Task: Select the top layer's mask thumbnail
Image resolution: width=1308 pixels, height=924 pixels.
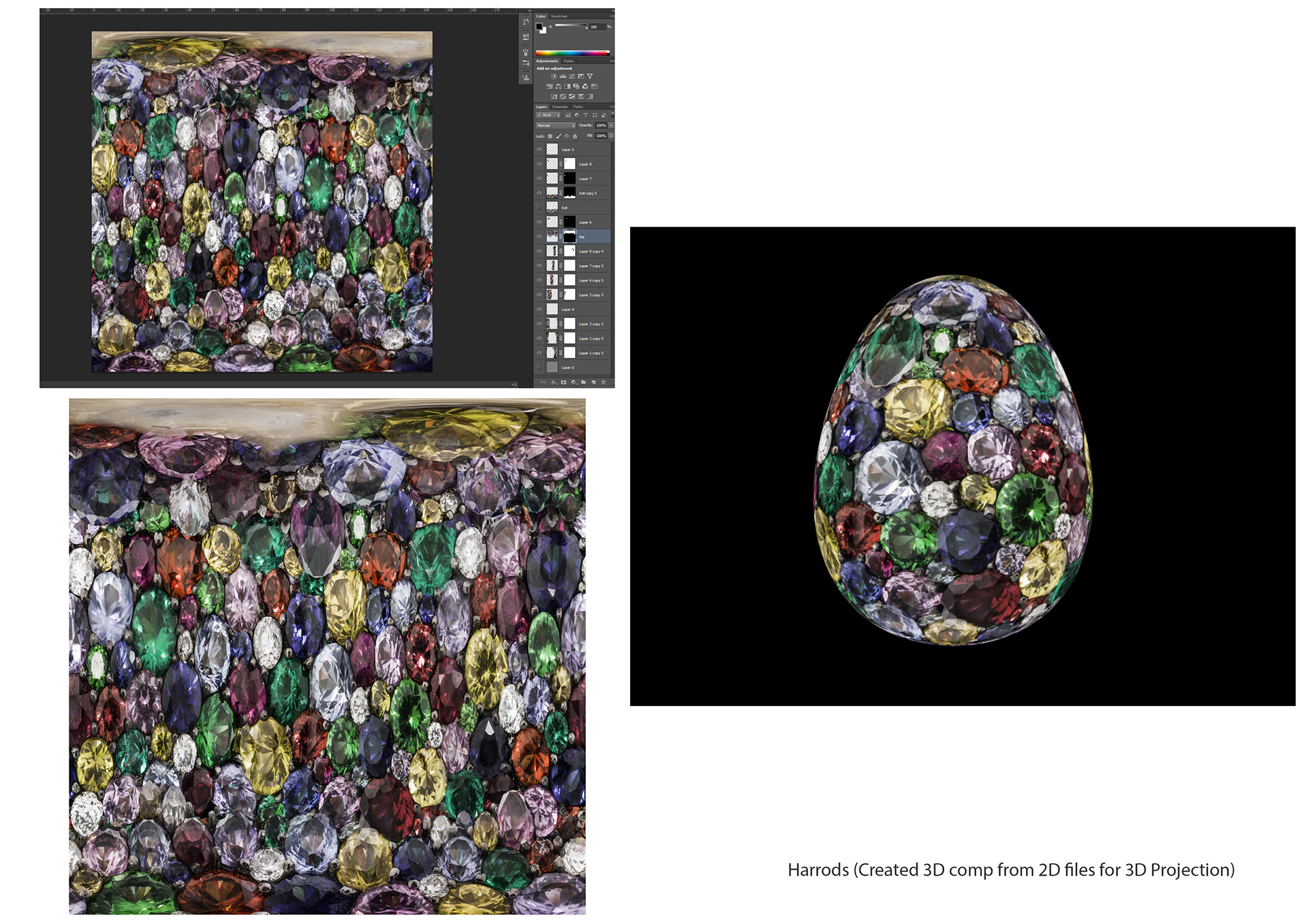Action: tap(570, 236)
